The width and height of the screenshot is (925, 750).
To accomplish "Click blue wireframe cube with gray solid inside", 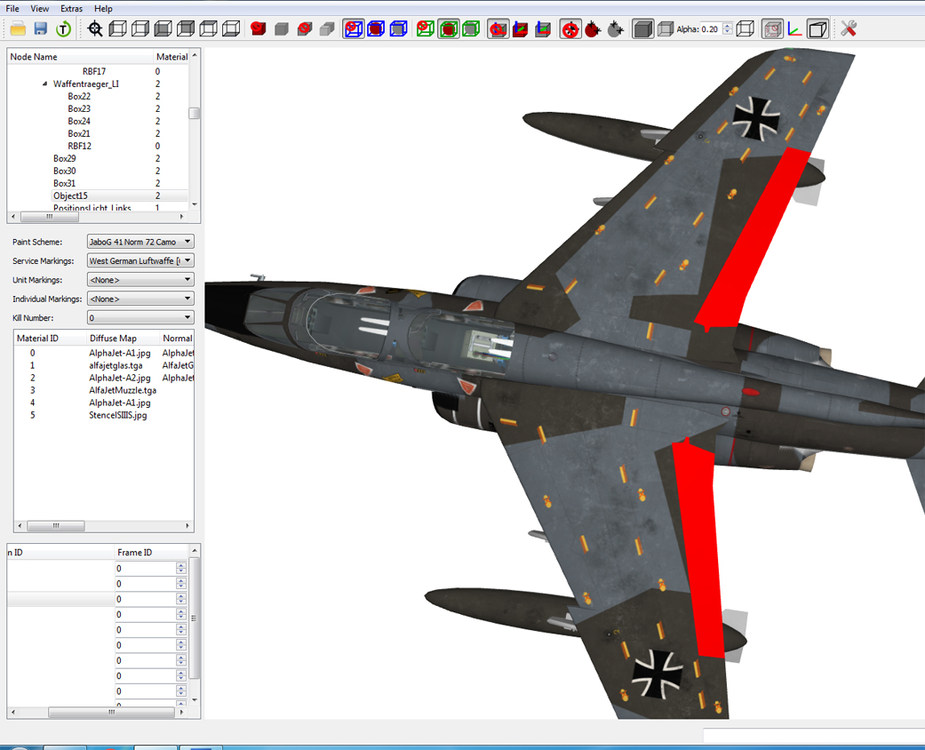I will tap(399, 28).
